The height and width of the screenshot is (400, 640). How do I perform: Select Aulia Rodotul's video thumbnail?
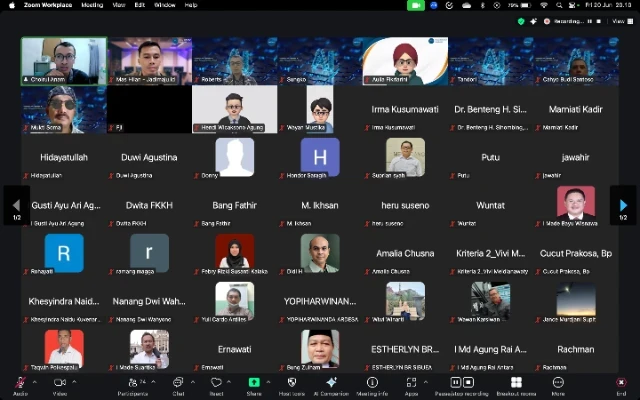coord(404,61)
